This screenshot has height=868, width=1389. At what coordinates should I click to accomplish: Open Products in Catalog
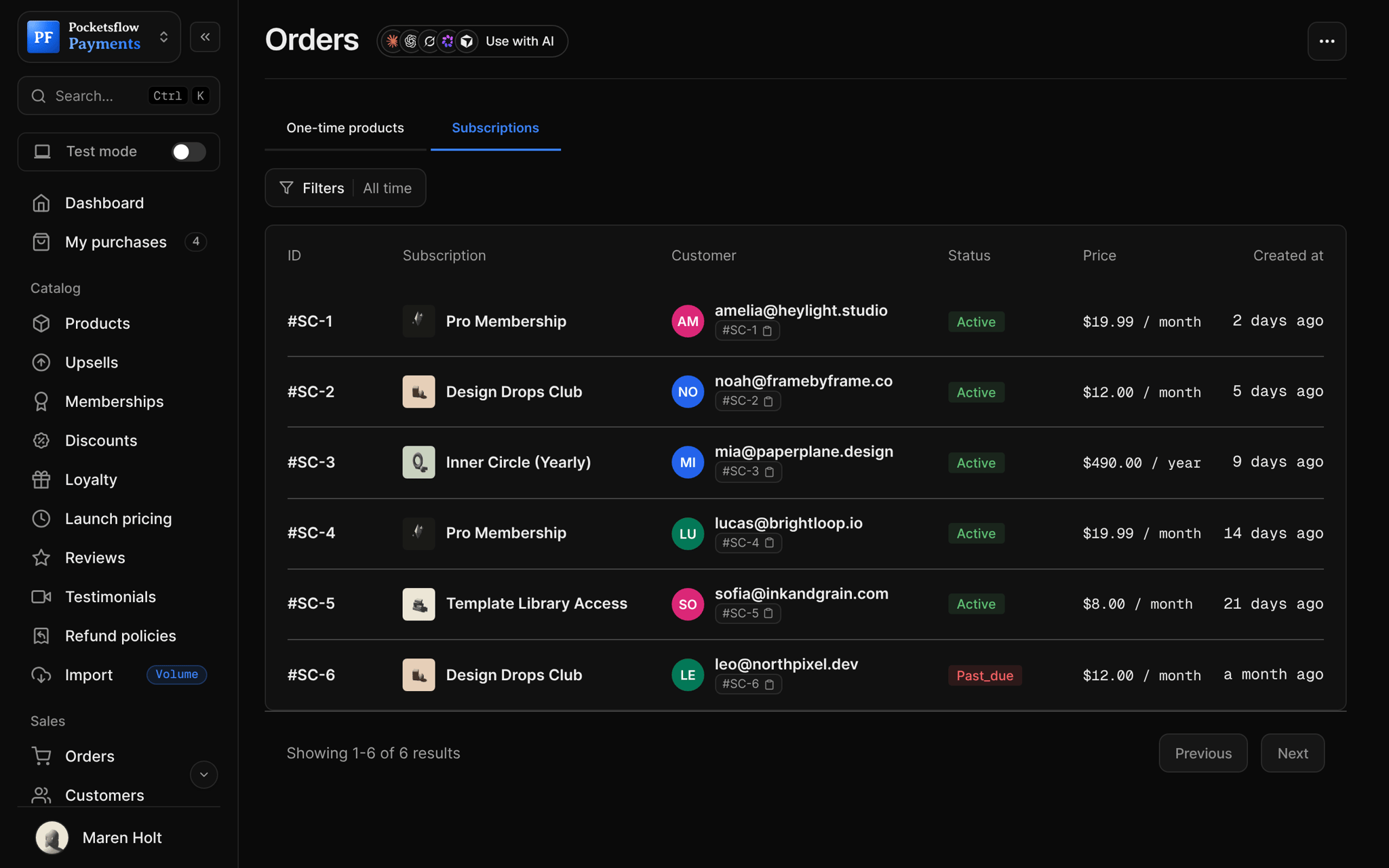(97, 323)
